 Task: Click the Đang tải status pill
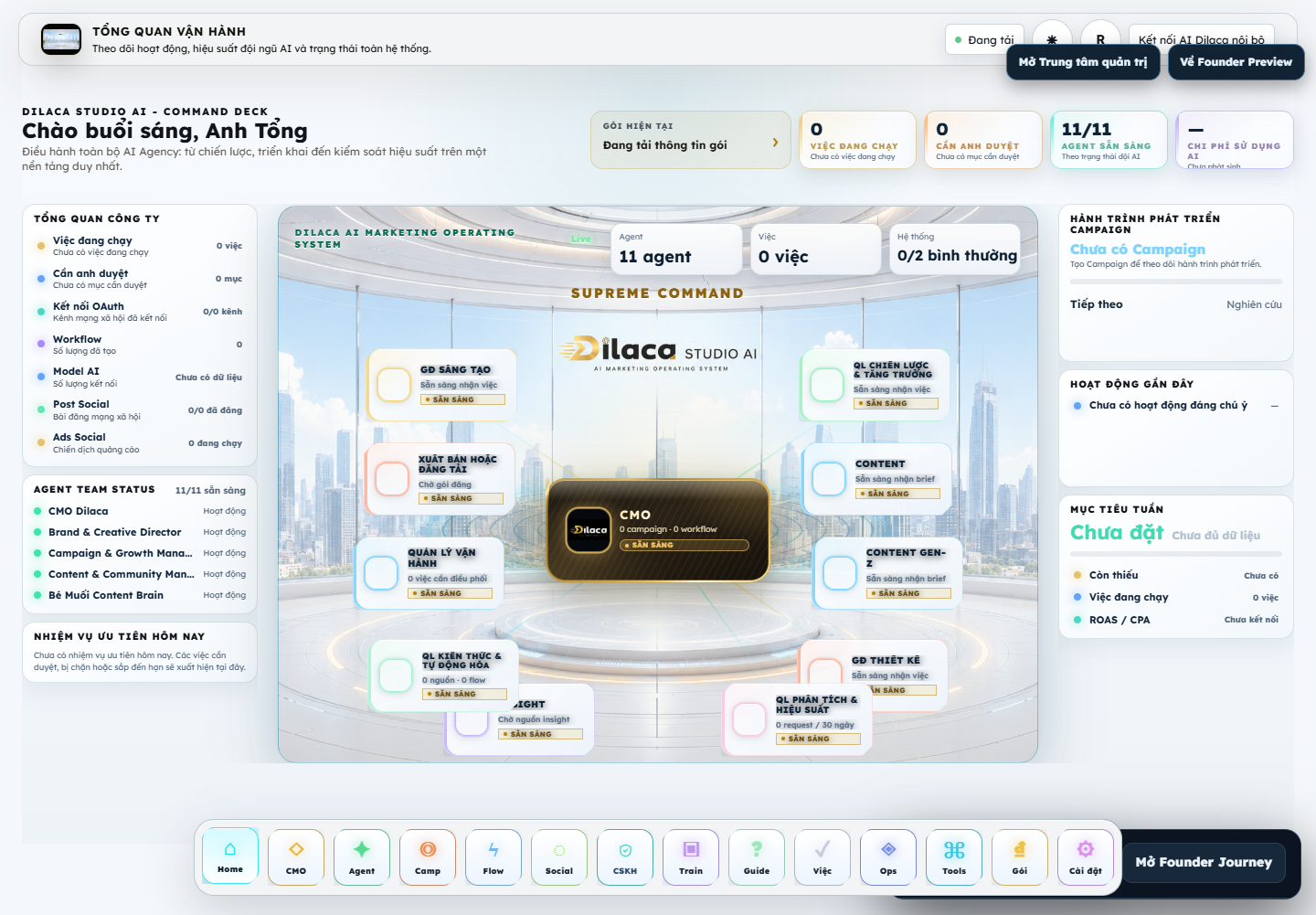click(984, 40)
